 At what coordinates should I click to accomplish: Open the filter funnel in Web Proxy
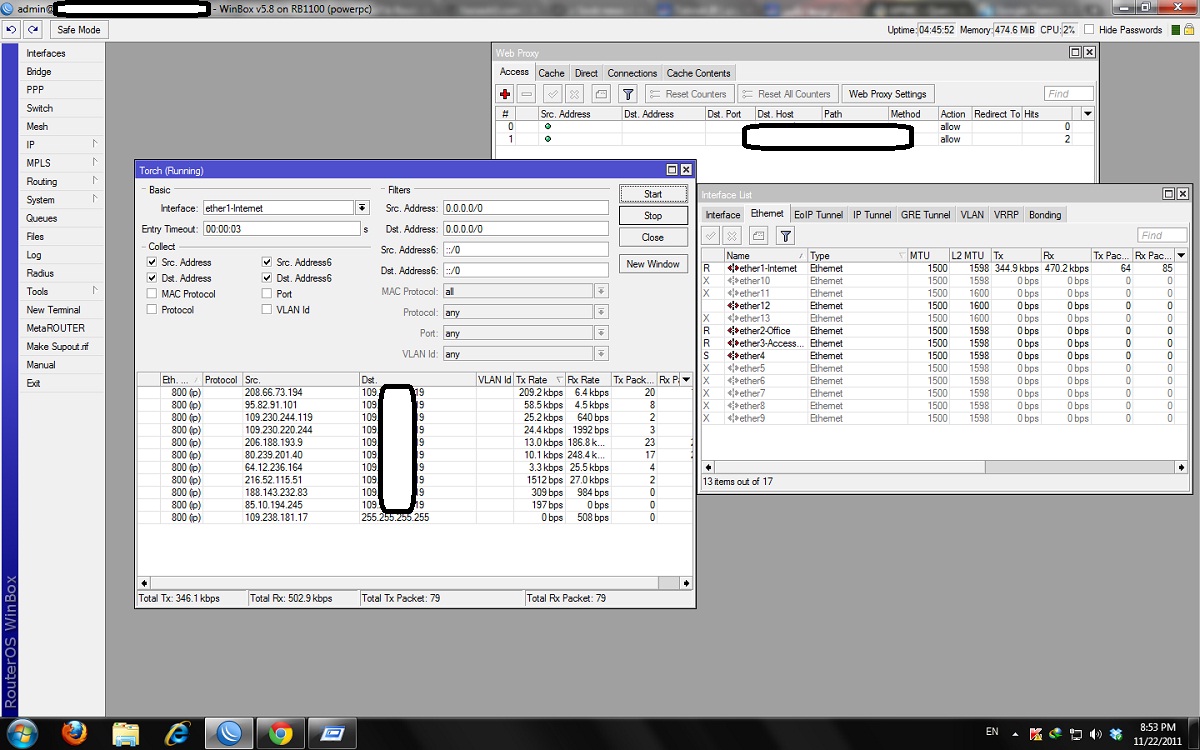(x=628, y=94)
